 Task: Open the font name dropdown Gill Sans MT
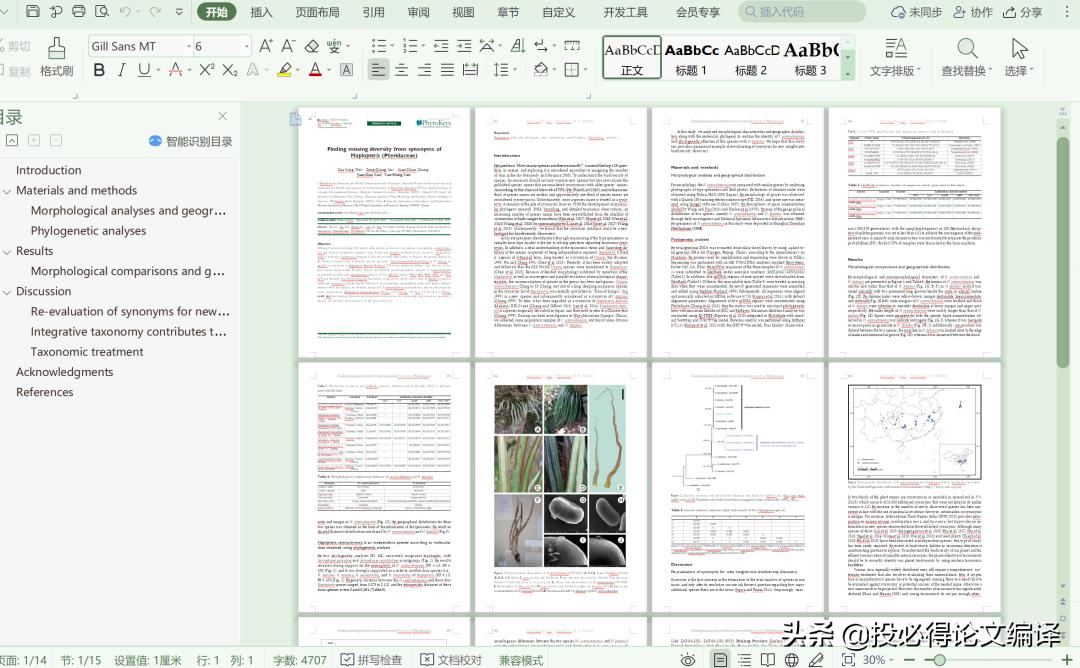[189, 46]
